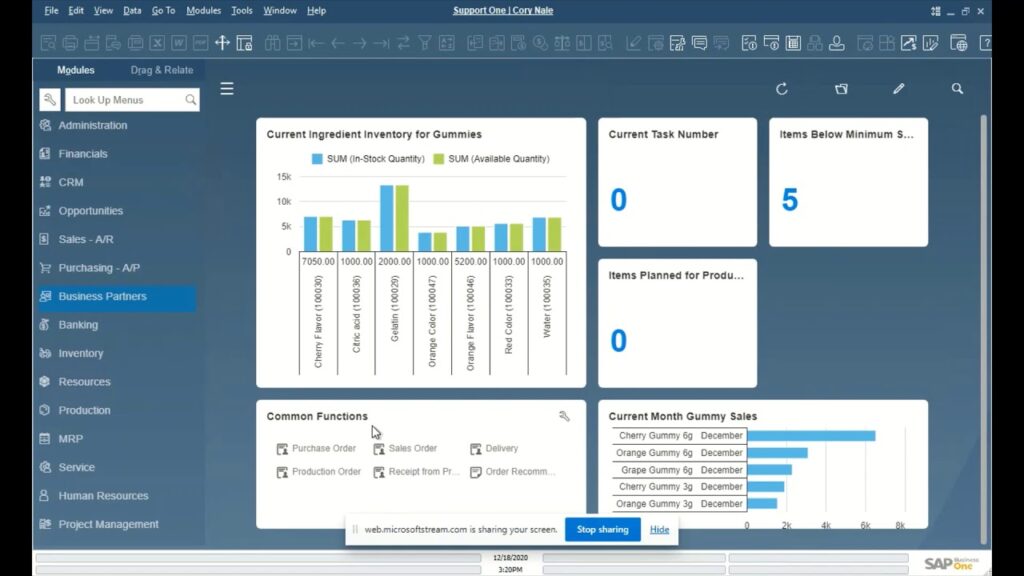Export using the Microsoft Word toolbar icon
1024x576 pixels.
click(178, 43)
